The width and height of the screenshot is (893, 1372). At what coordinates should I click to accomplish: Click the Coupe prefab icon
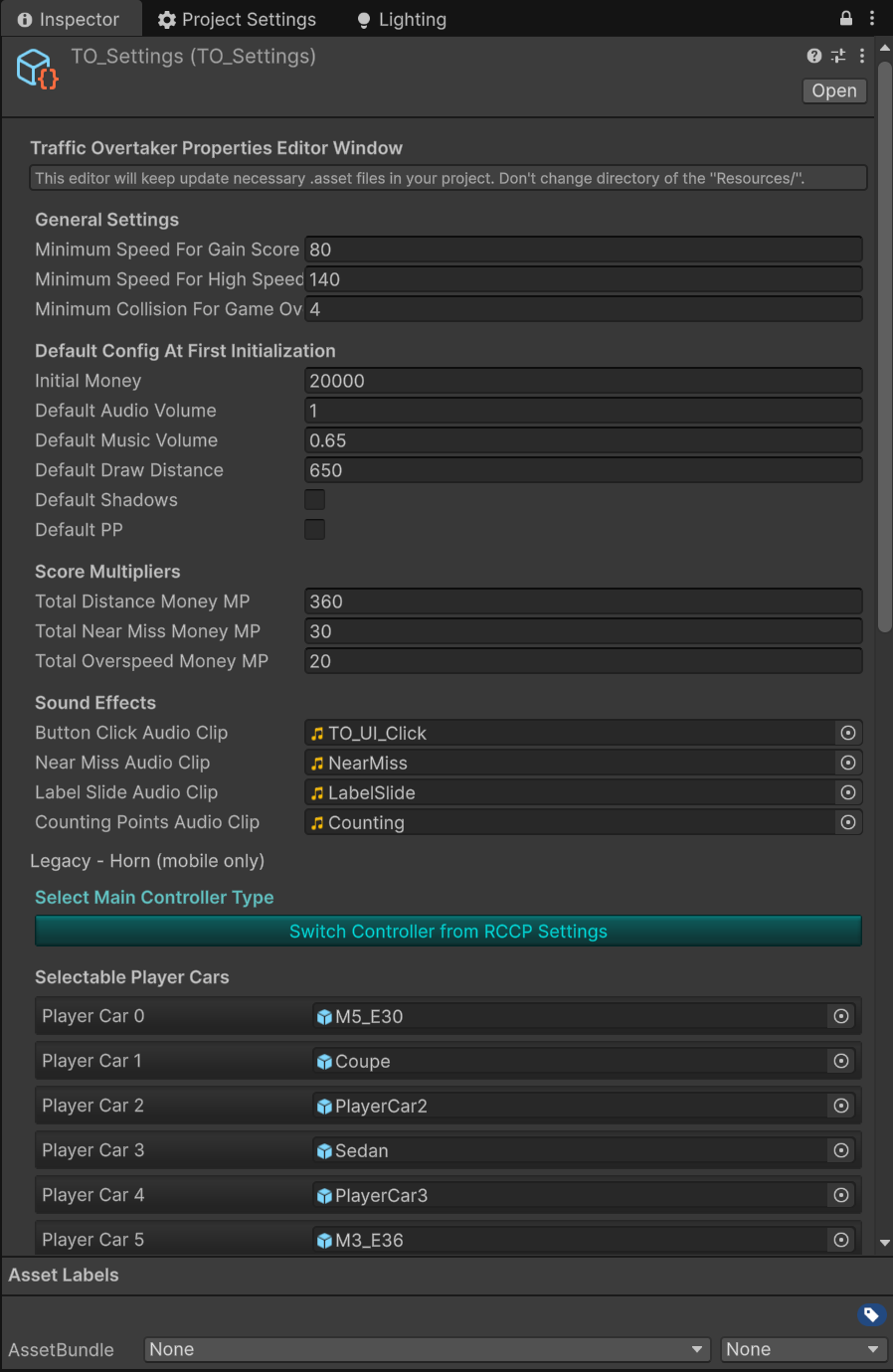(324, 1062)
